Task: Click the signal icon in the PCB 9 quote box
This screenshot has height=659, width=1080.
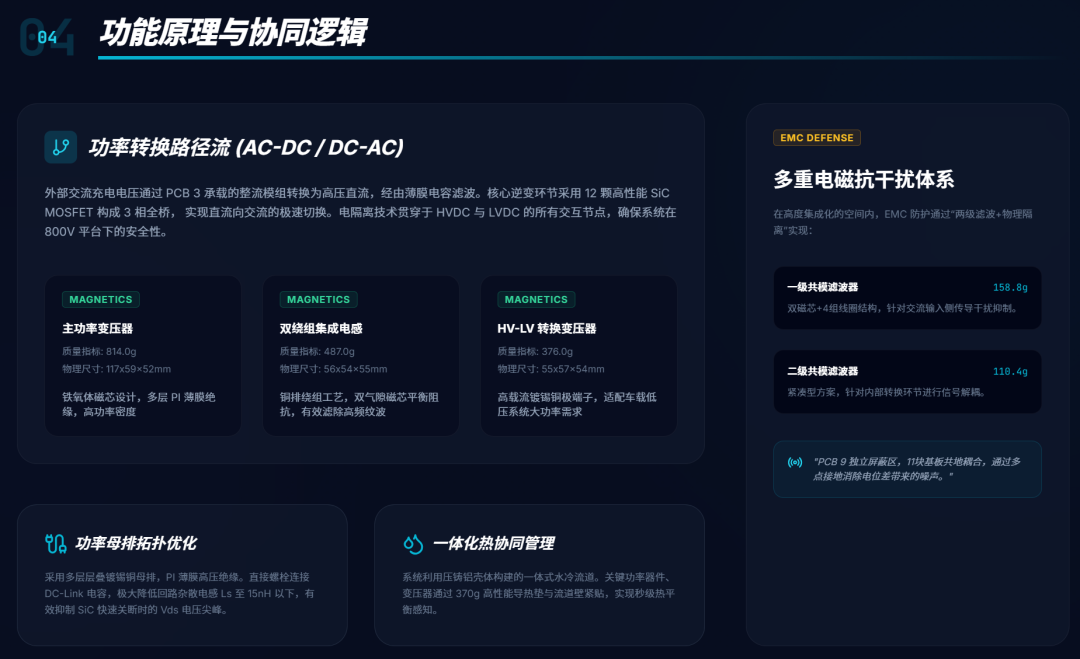Action: pyautogui.click(x=794, y=462)
